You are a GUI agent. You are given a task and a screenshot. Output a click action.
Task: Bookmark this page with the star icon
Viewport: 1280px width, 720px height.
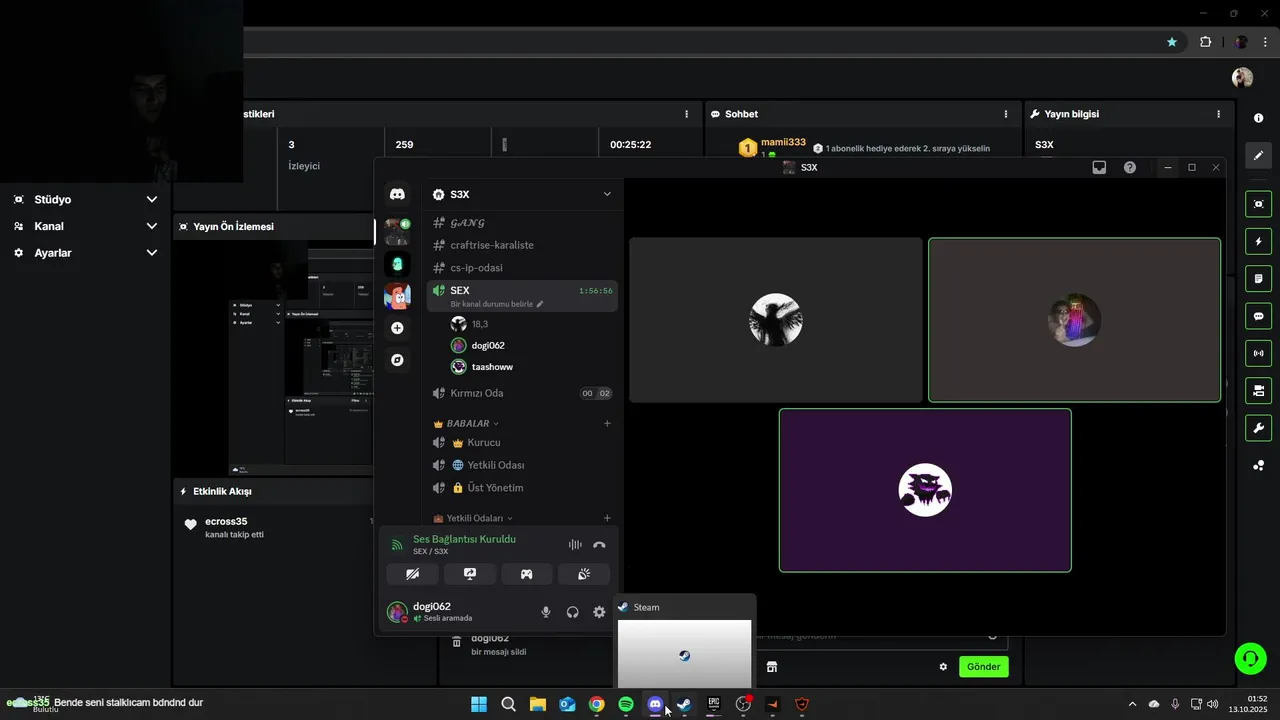pyautogui.click(x=1172, y=42)
